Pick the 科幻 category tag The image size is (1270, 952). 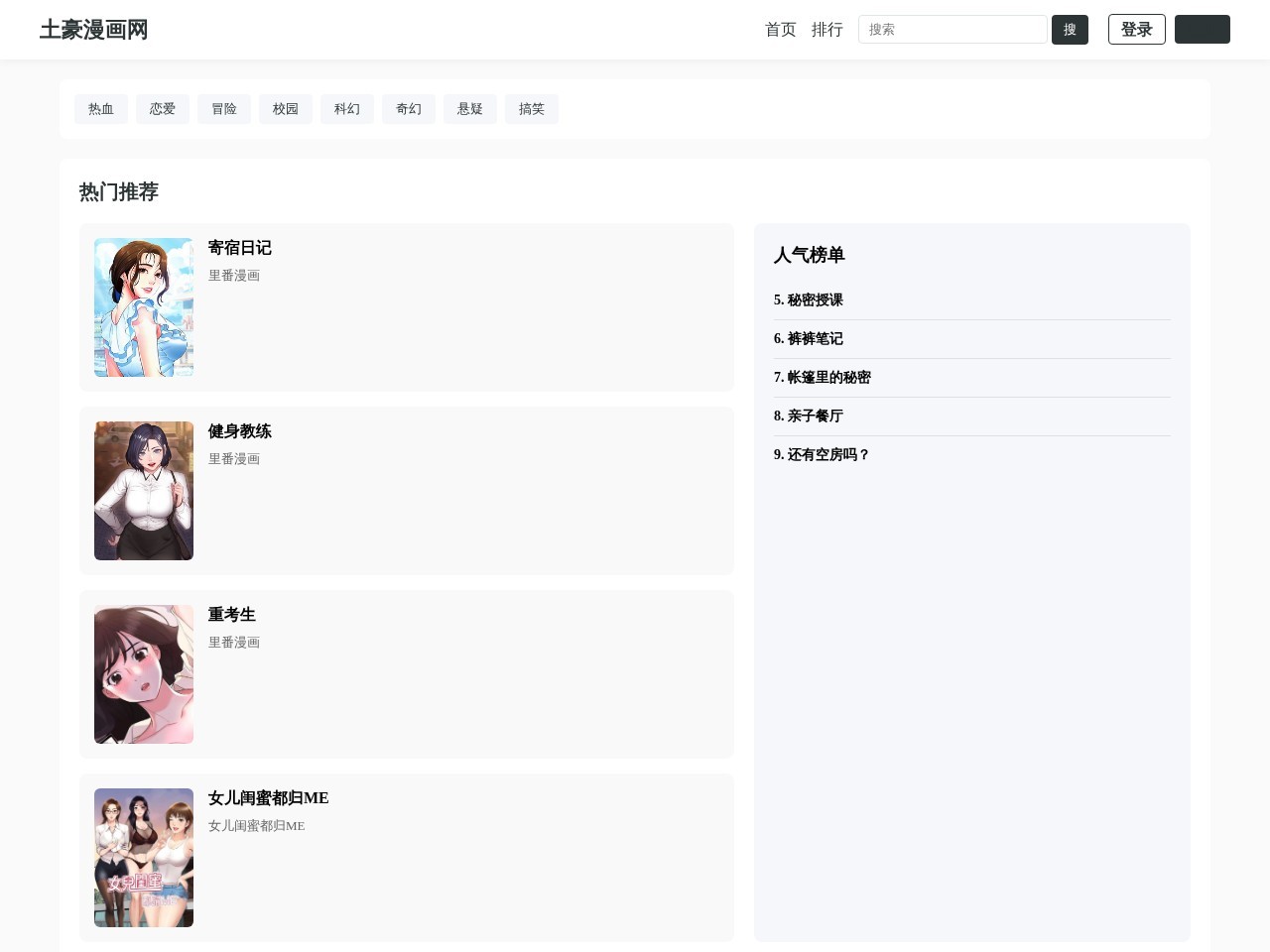tap(347, 109)
